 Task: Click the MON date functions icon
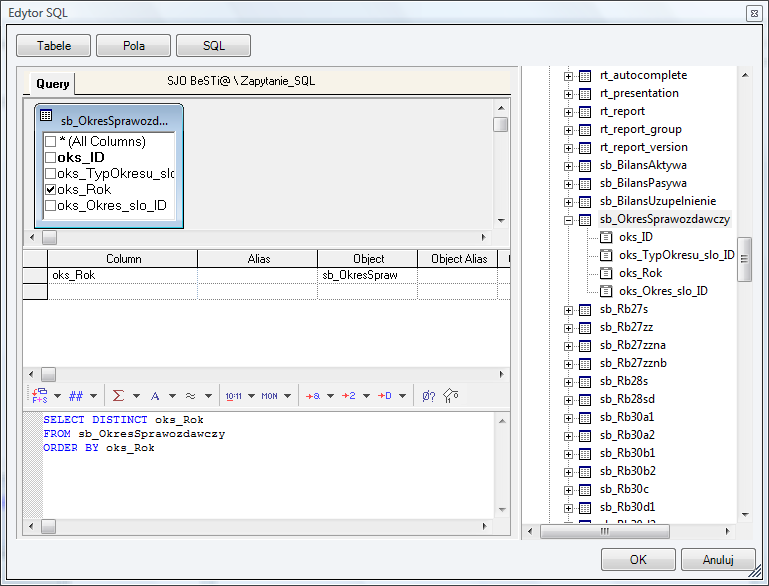click(x=269, y=396)
